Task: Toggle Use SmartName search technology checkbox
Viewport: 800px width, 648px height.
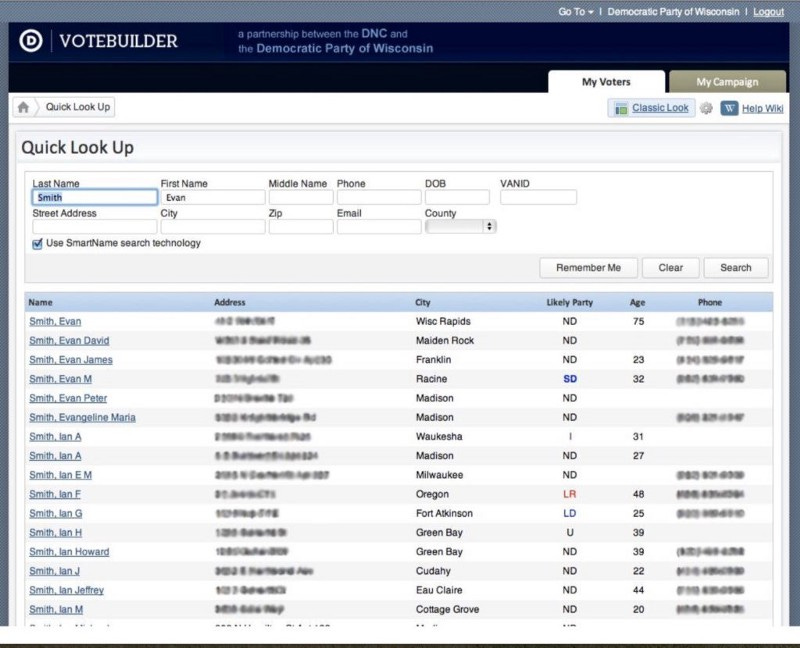Action: click(x=37, y=244)
